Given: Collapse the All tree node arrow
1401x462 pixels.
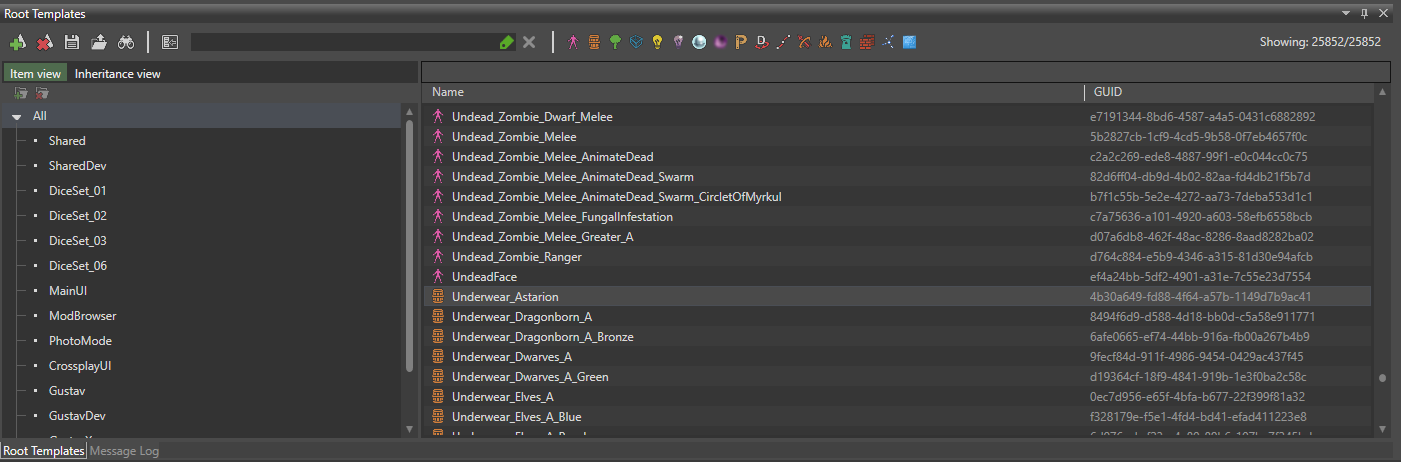Looking at the screenshot, I should click(17, 116).
